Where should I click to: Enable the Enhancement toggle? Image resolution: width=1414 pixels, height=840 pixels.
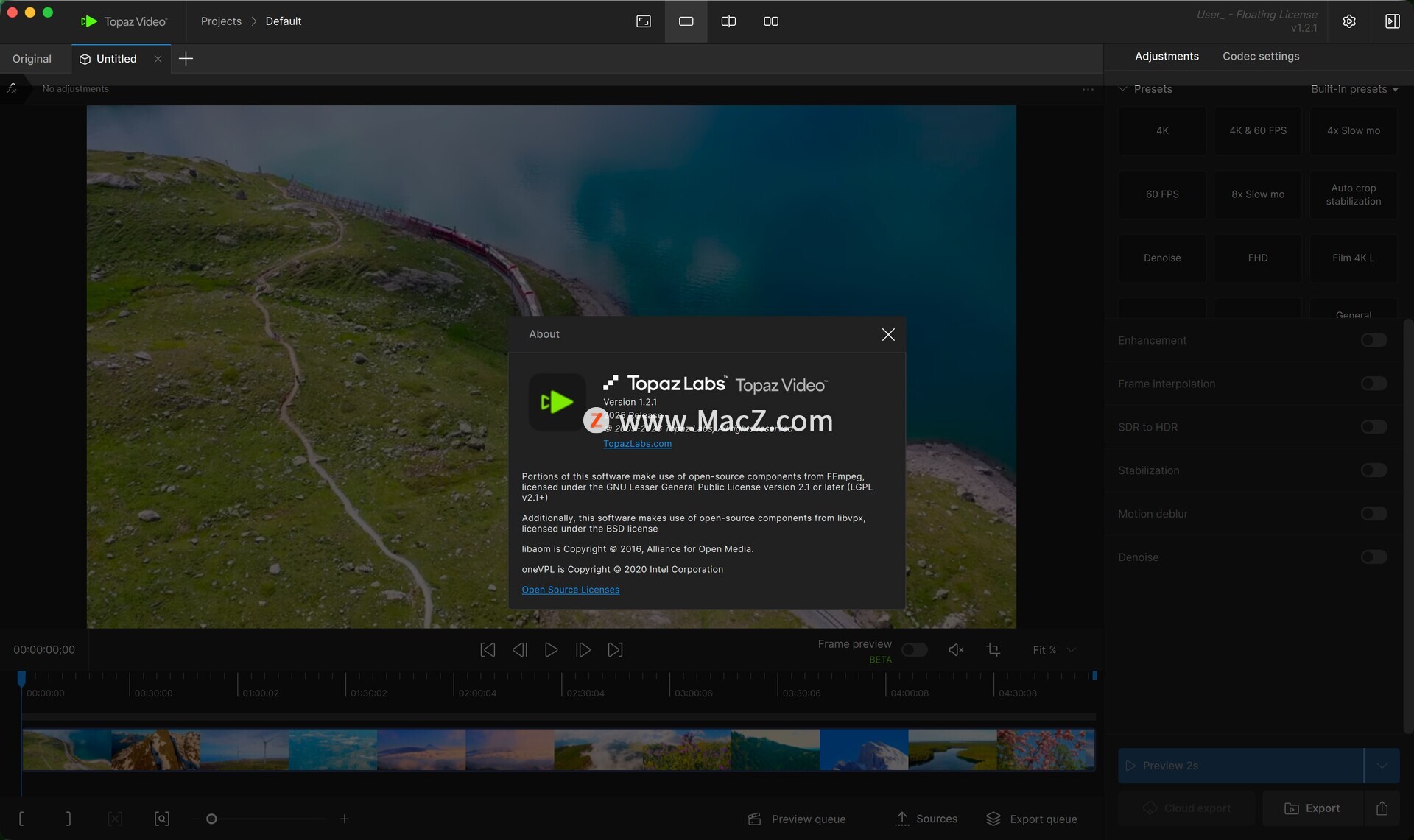pyautogui.click(x=1373, y=340)
